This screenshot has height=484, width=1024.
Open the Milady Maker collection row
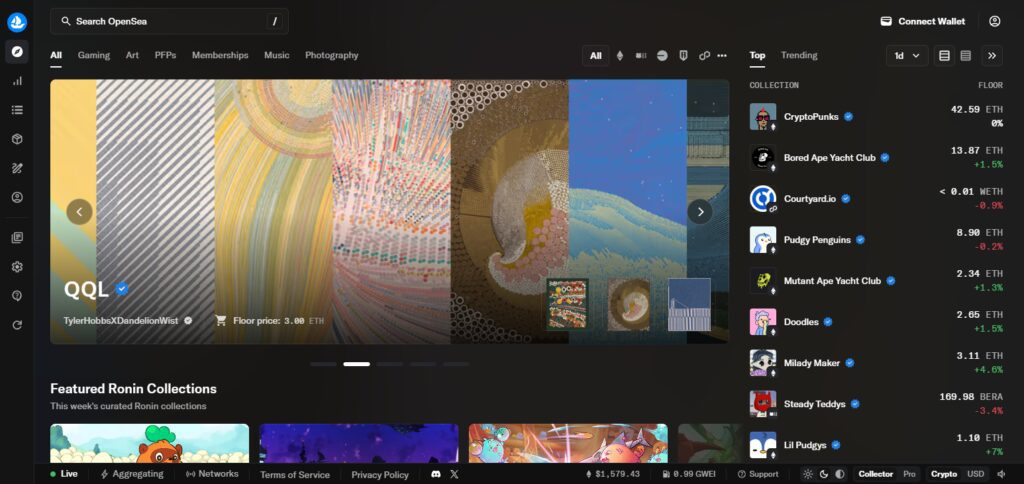876,363
